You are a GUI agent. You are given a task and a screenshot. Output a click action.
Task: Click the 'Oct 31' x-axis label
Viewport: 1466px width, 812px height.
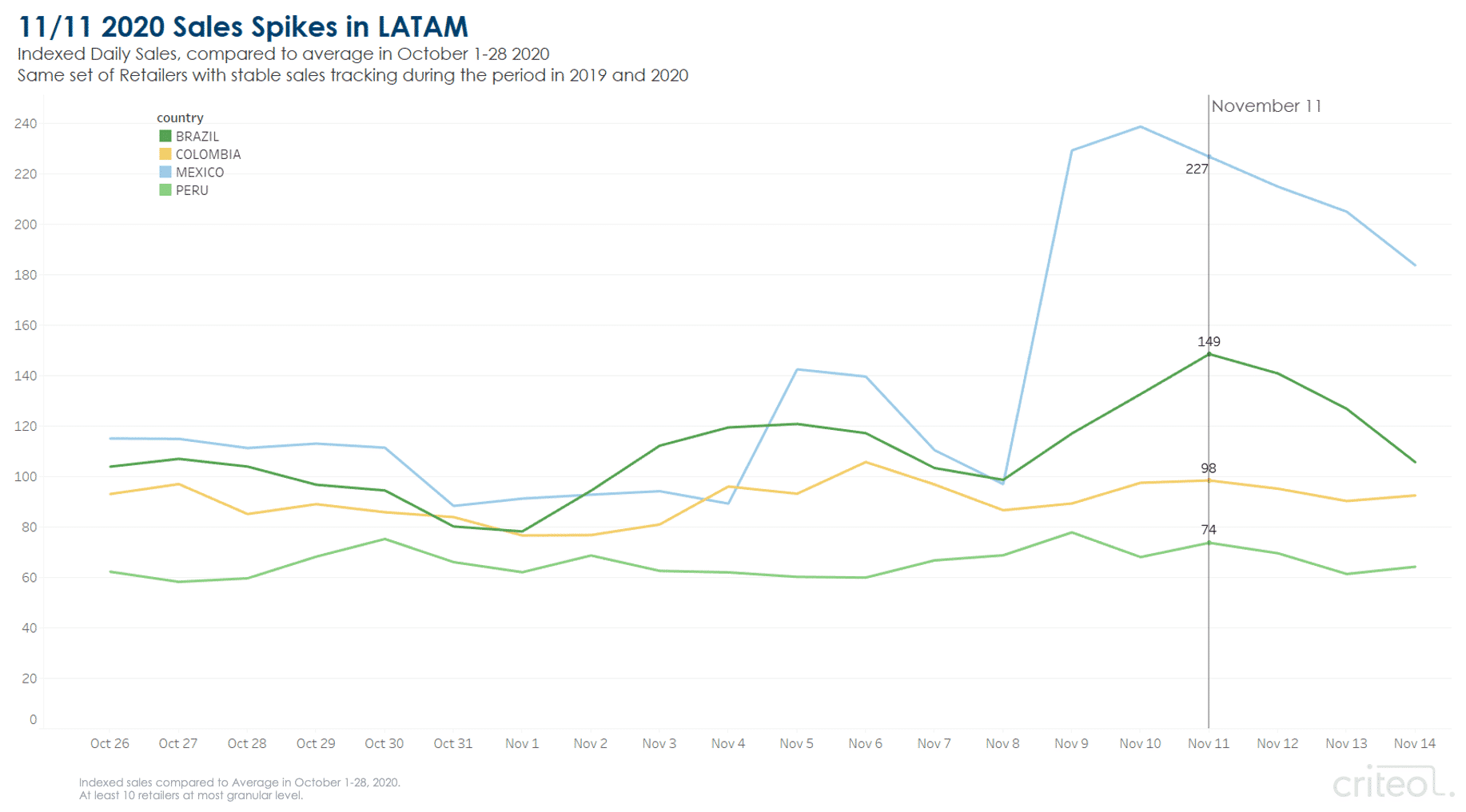tap(453, 743)
